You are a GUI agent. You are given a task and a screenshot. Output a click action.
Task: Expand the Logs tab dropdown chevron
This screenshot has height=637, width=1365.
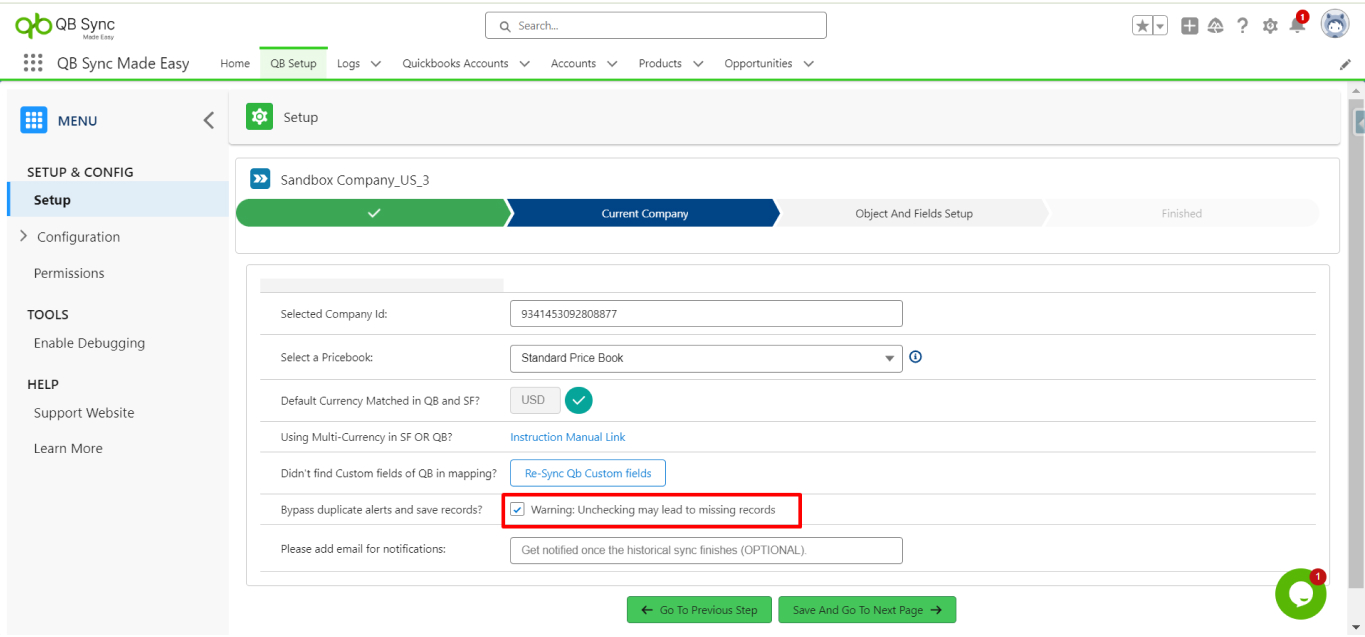376,64
